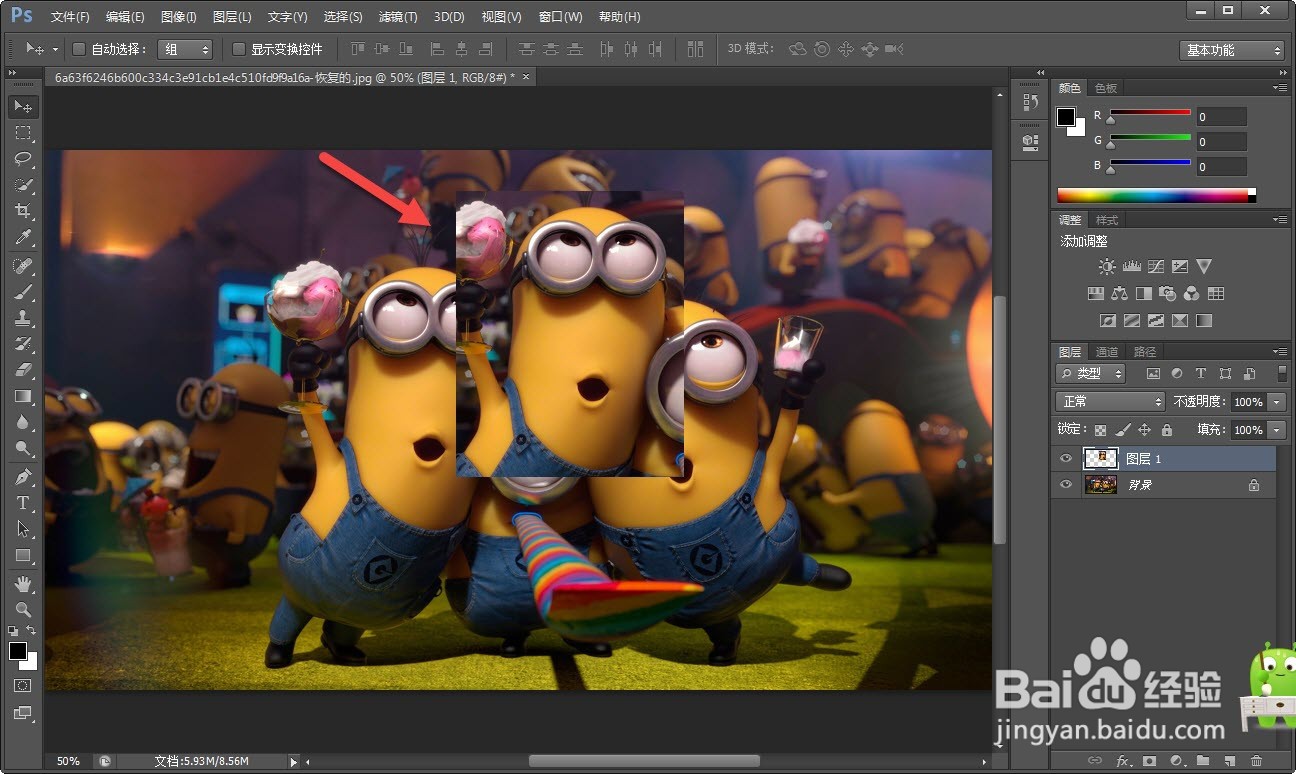Open the 图像(I) menu
1296x774 pixels.
click(x=179, y=17)
